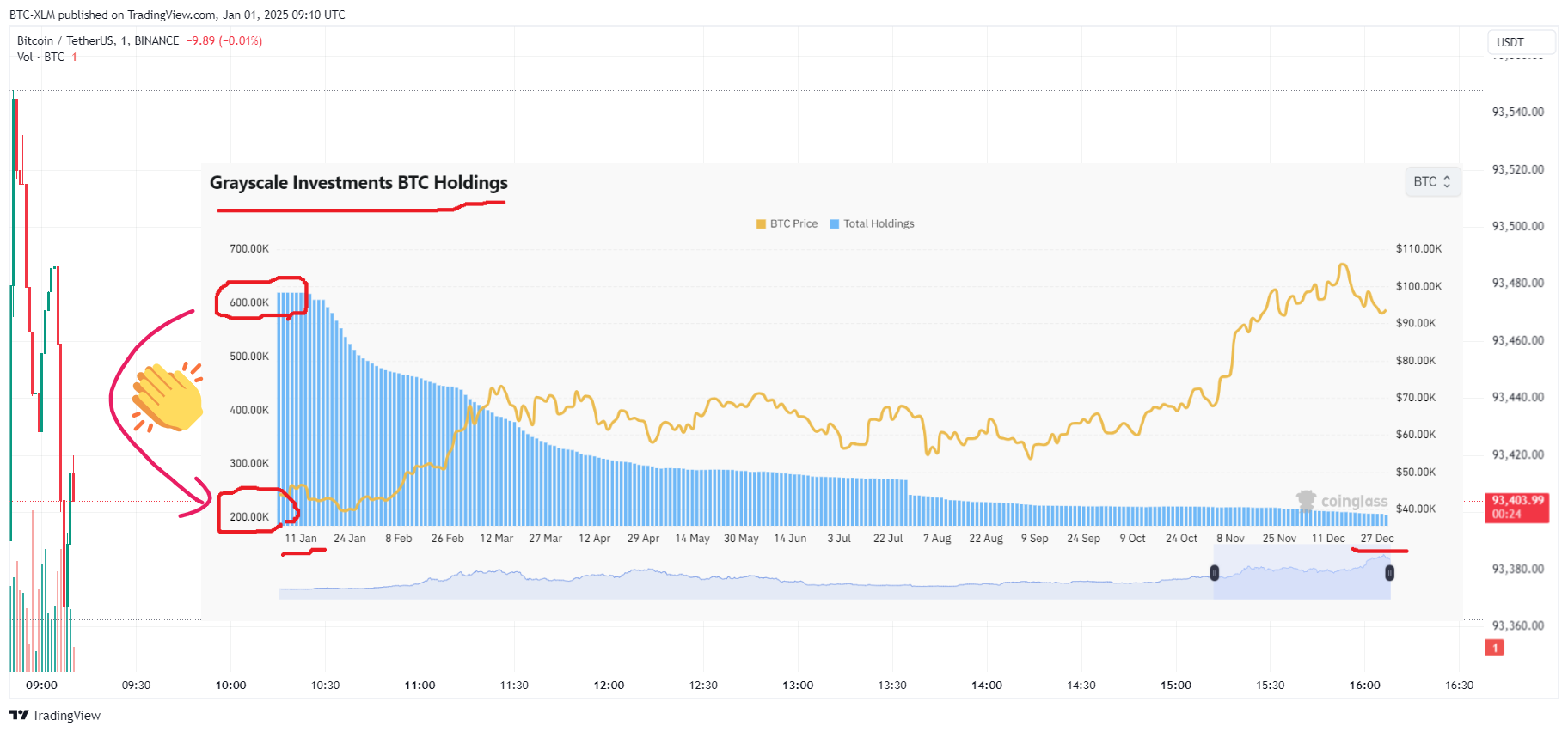Viewport: 1568px width, 732px height.
Task: Click the Bitcoin / TetherUS symbol title
Action: click(98, 40)
